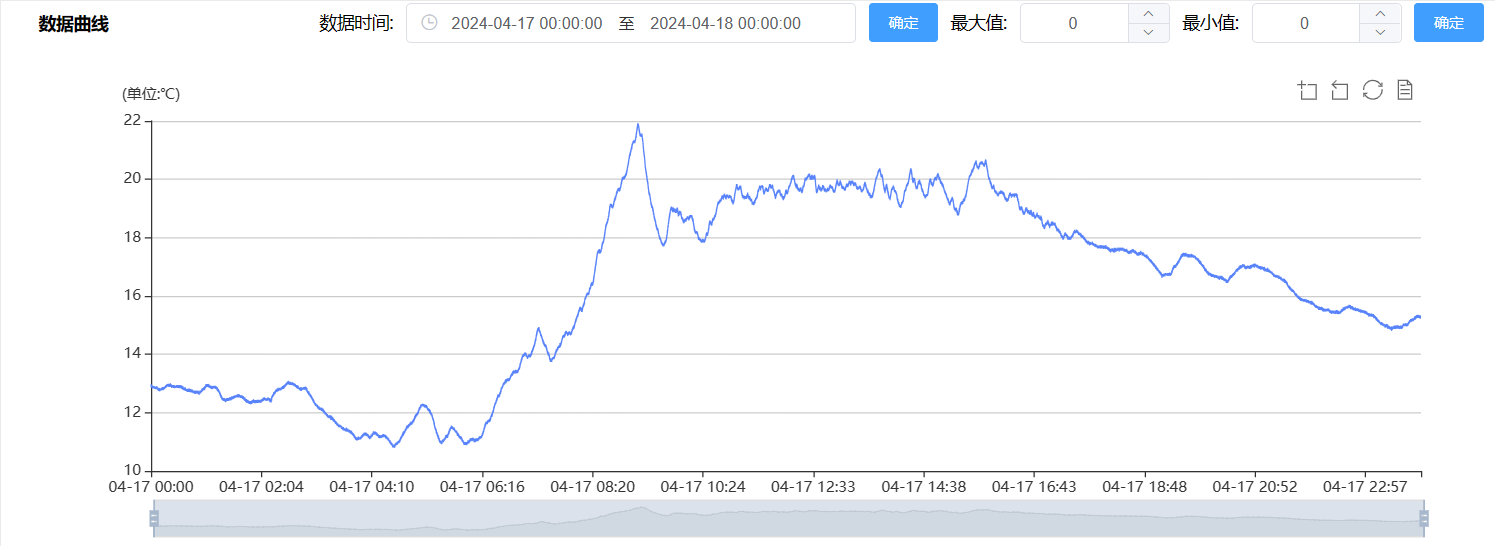Open the data view document icon
Screen dimensions: 1495x546
tap(1405, 90)
